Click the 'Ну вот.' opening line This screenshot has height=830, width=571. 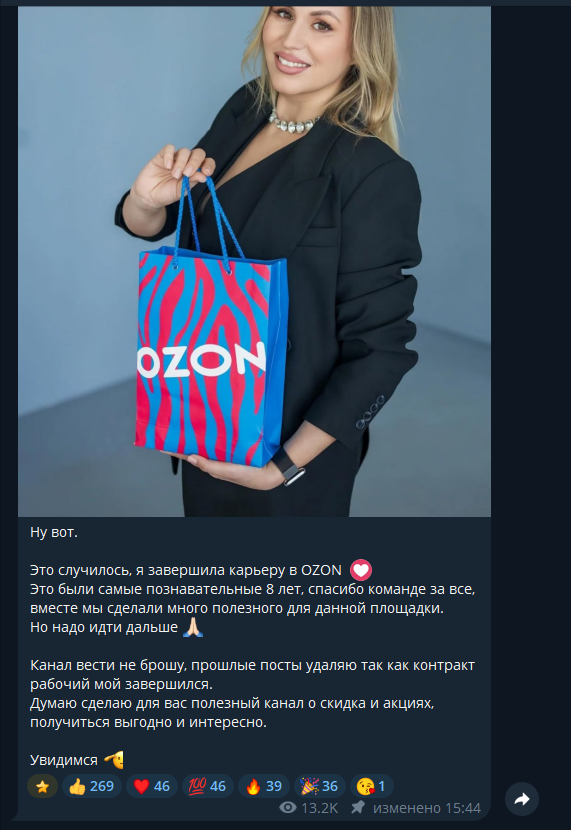click(x=54, y=532)
